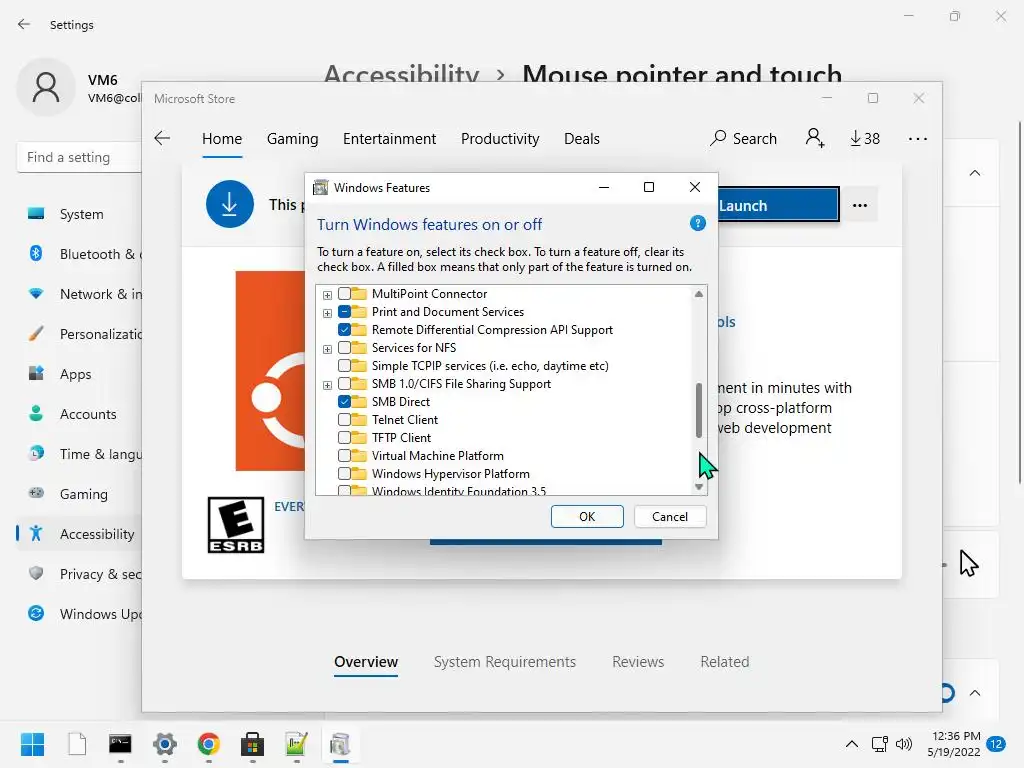Open the Store's top-right three-dots menu
The image size is (1024, 768).
point(918,138)
